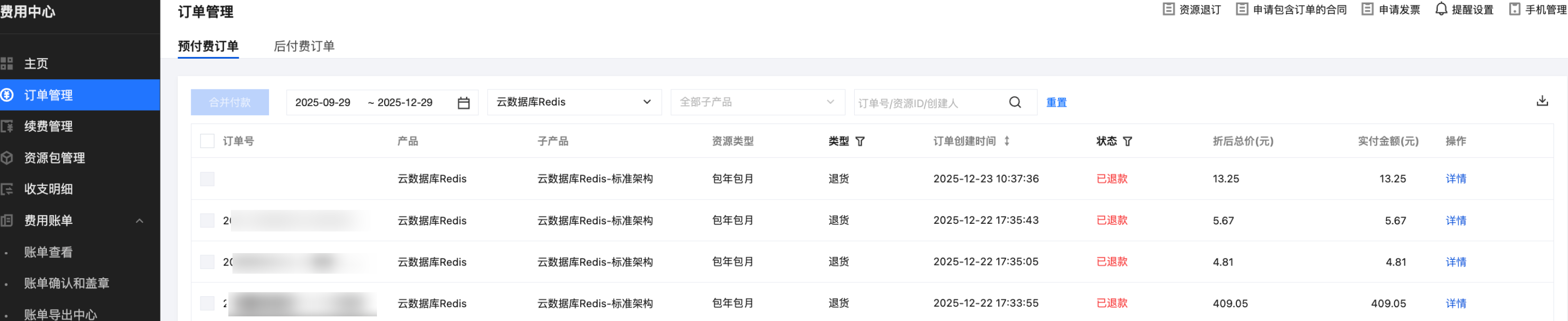This screenshot has width=1568, height=321.
Task: Click the type column filter icon
Action: [860, 141]
